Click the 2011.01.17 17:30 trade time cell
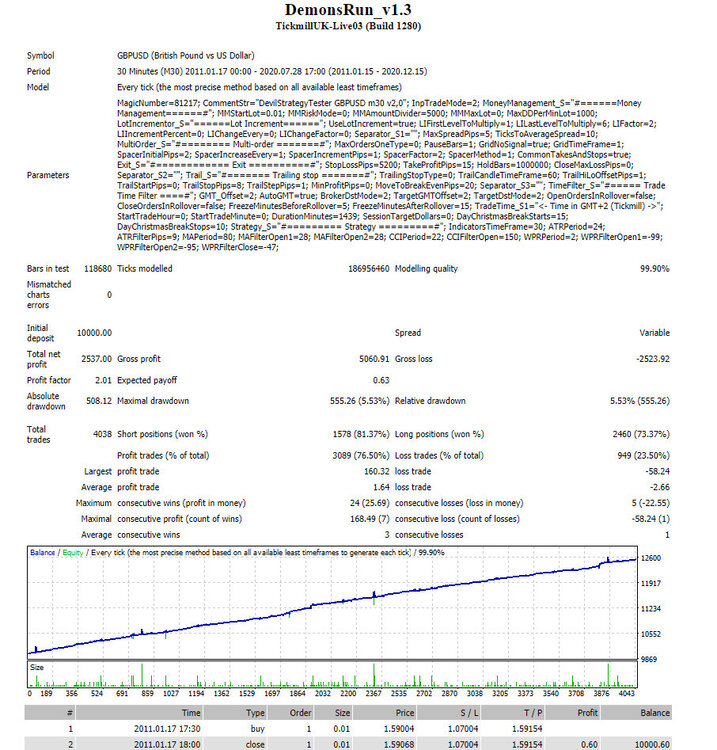Image resolution: width=717 pixels, height=750 pixels. (167, 729)
